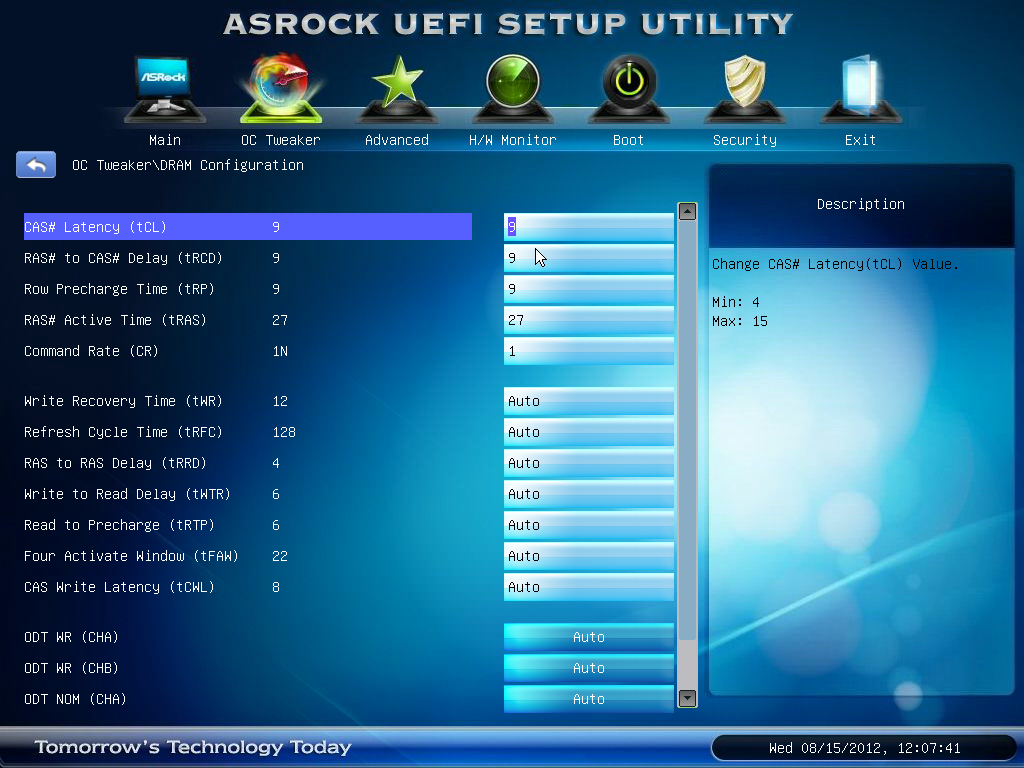Select the Write Recovery Time (tWR) label
Screen dimensions: 1024x768
pyautogui.click(x=123, y=401)
